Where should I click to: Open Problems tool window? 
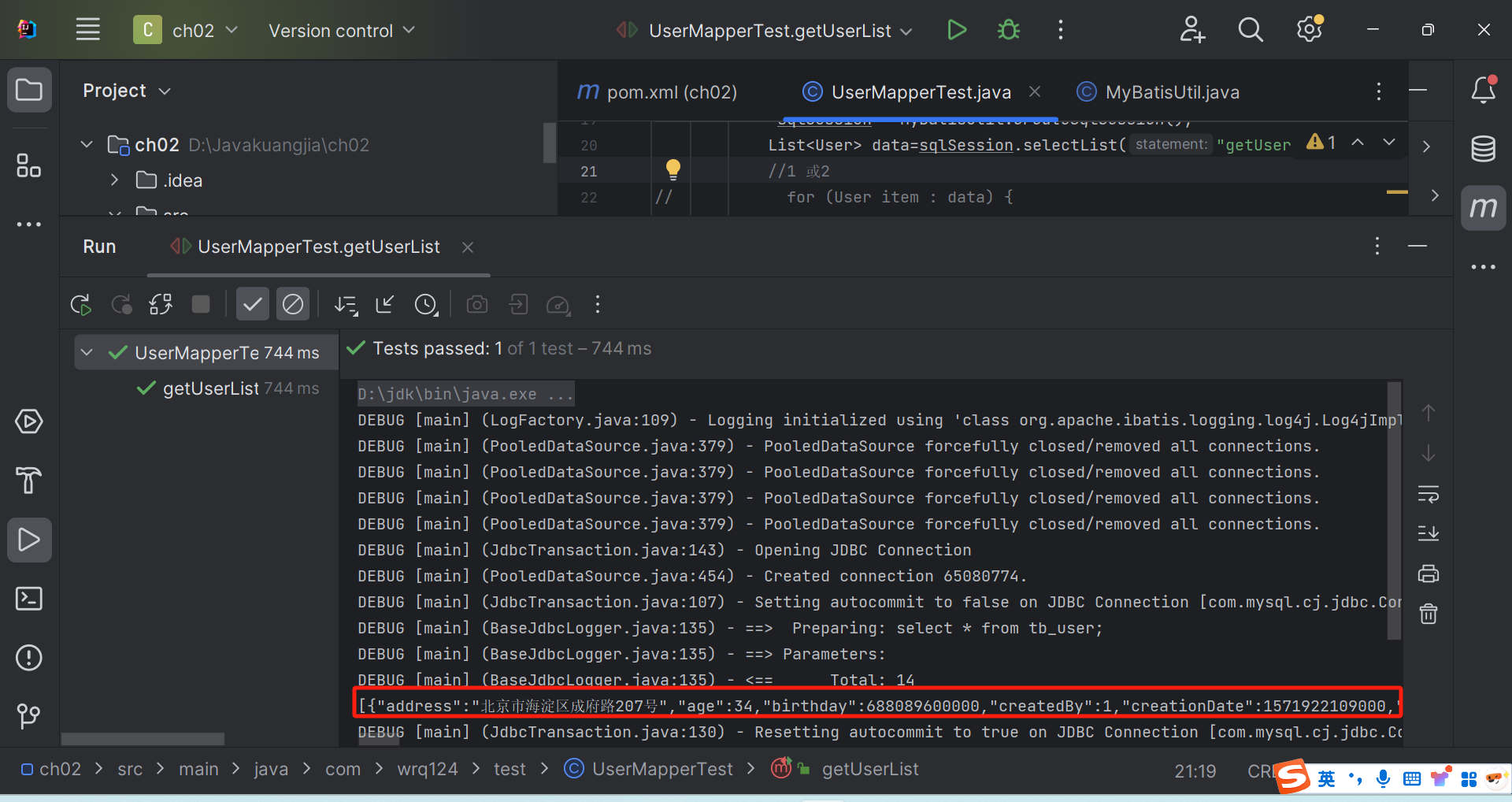29,657
